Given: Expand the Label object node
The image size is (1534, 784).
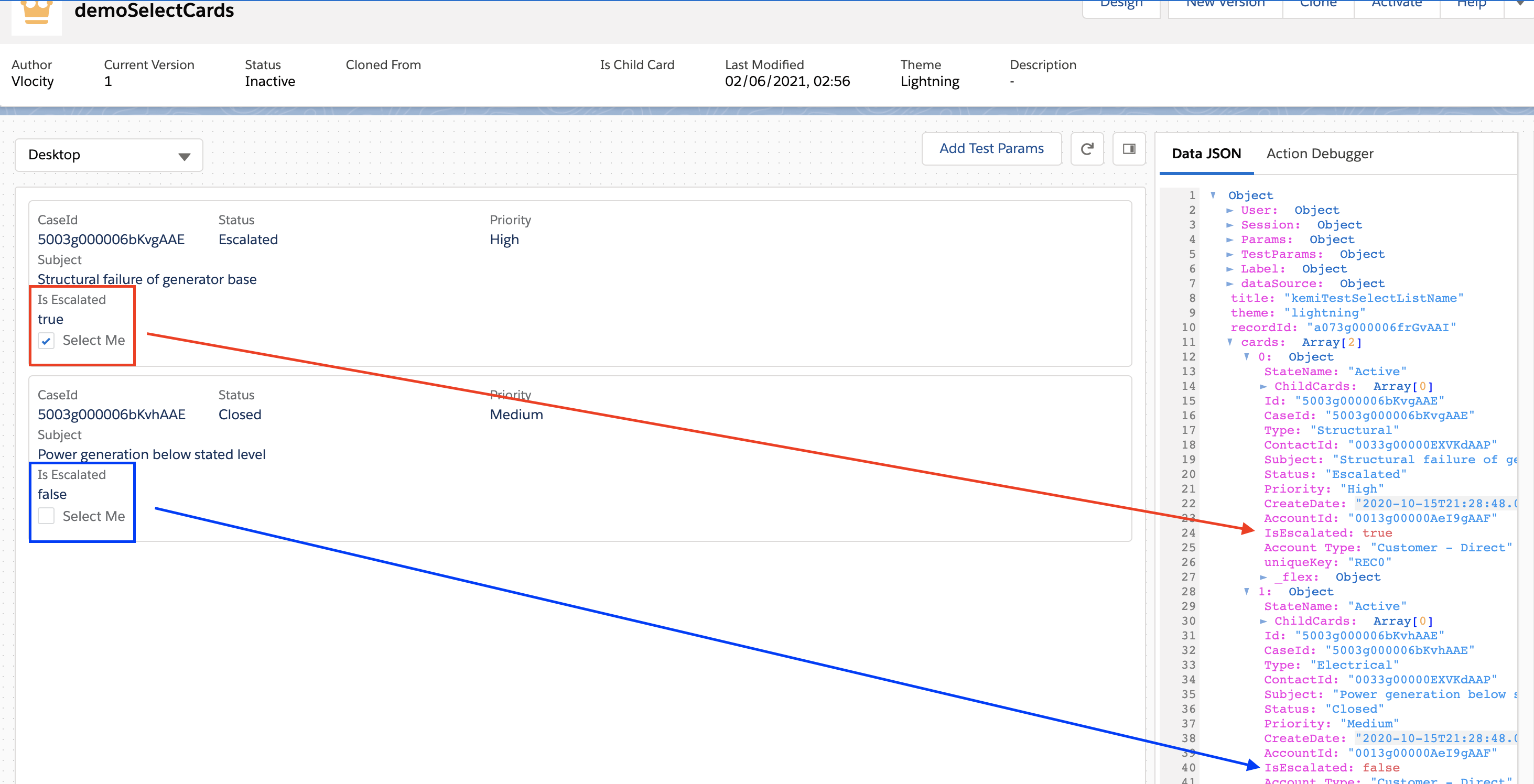Looking at the screenshot, I should tap(1230, 269).
